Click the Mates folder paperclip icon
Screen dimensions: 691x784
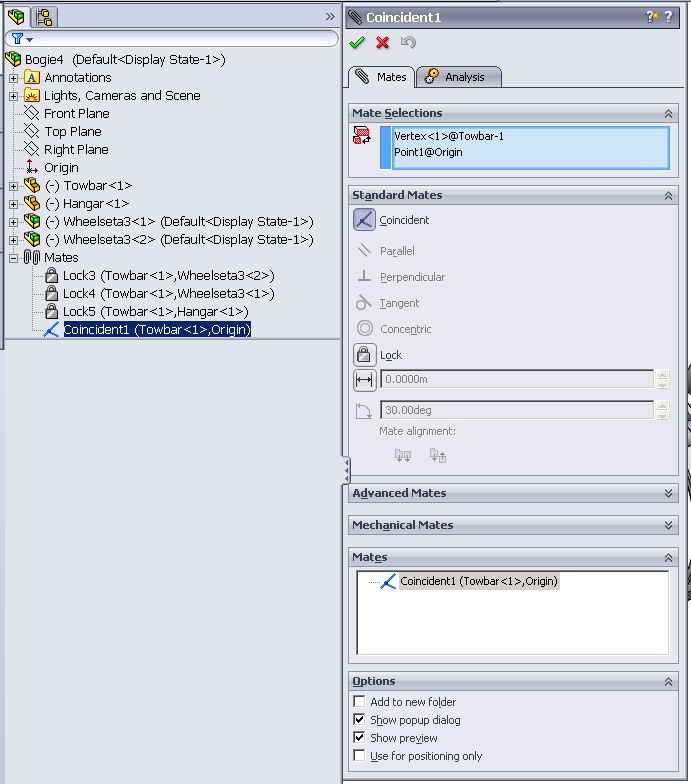(x=32, y=258)
